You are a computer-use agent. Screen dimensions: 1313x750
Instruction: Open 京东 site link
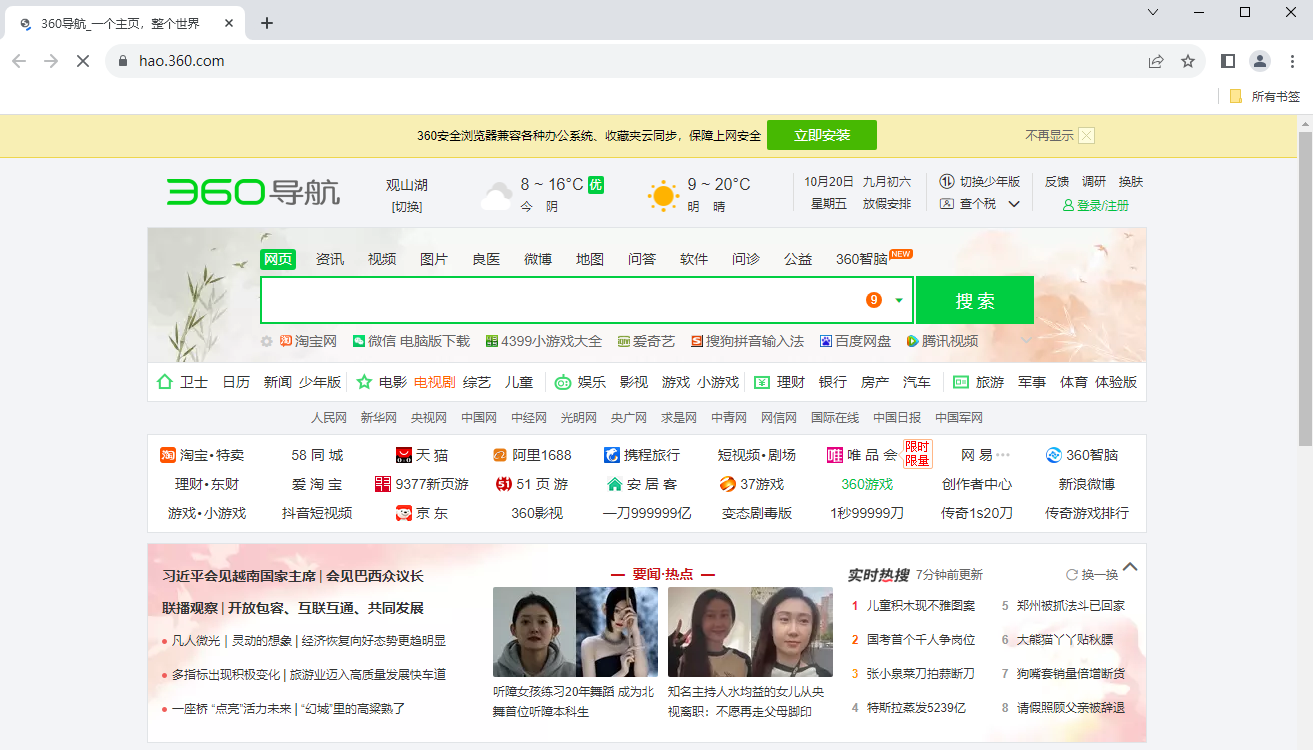(x=421, y=513)
